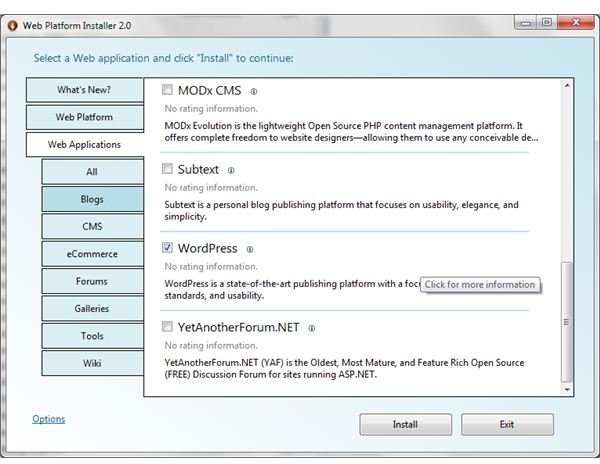
Task: Open more information icon beside WordPress
Action: [250, 249]
